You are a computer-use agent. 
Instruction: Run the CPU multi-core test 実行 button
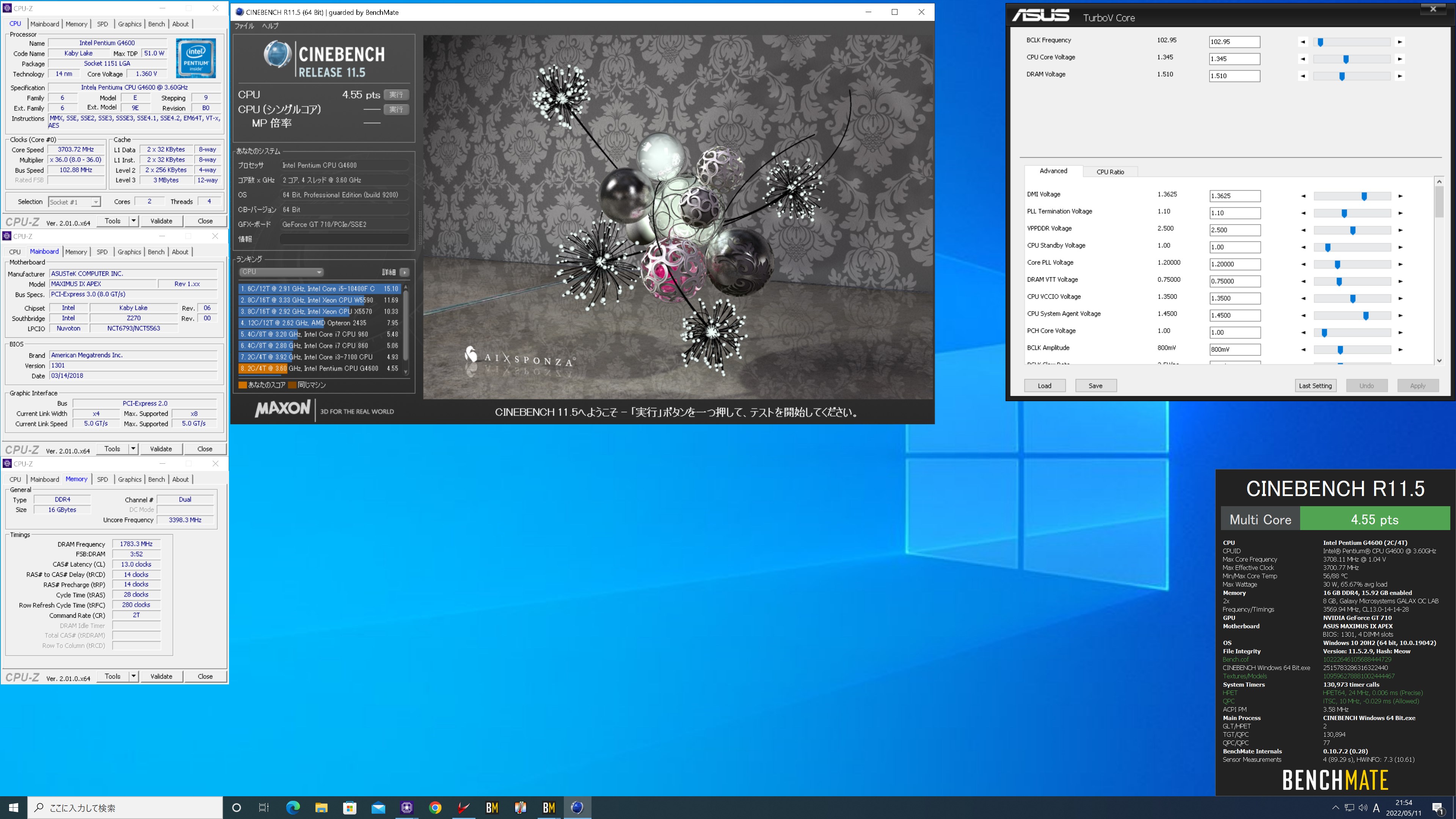[396, 95]
